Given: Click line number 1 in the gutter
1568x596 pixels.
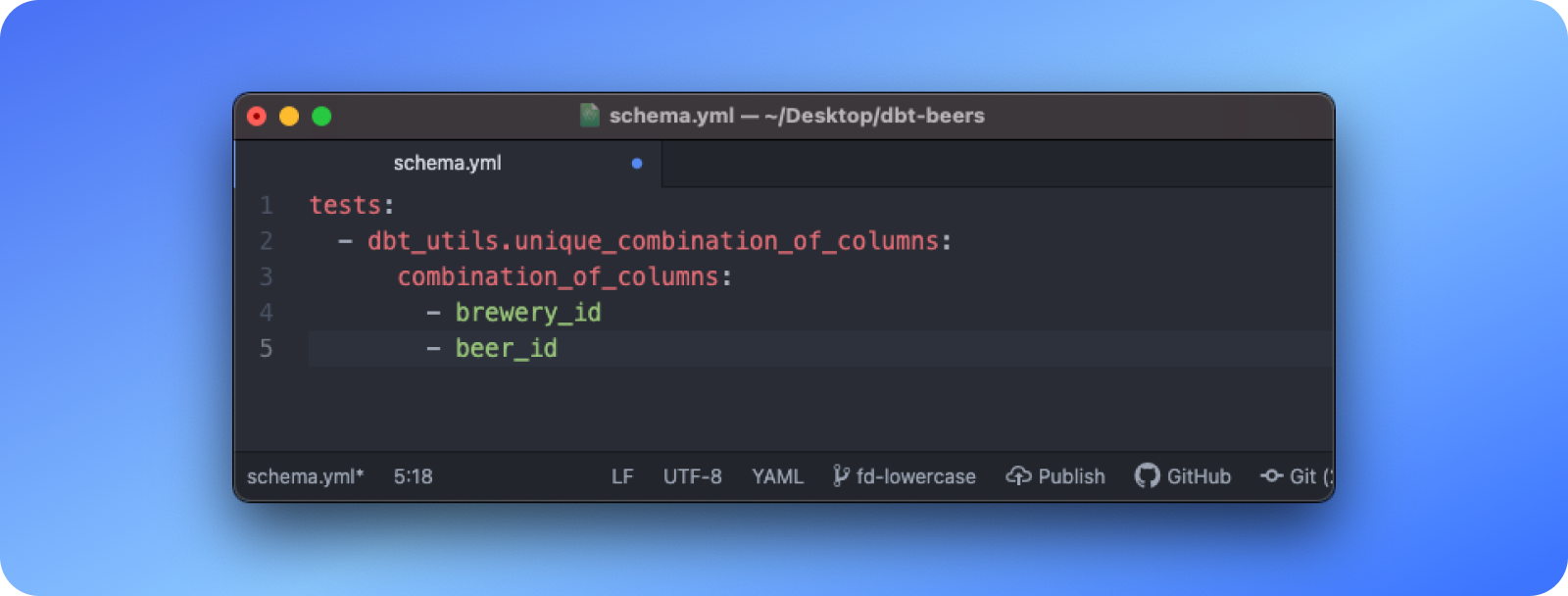Looking at the screenshot, I should pyautogui.click(x=266, y=205).
